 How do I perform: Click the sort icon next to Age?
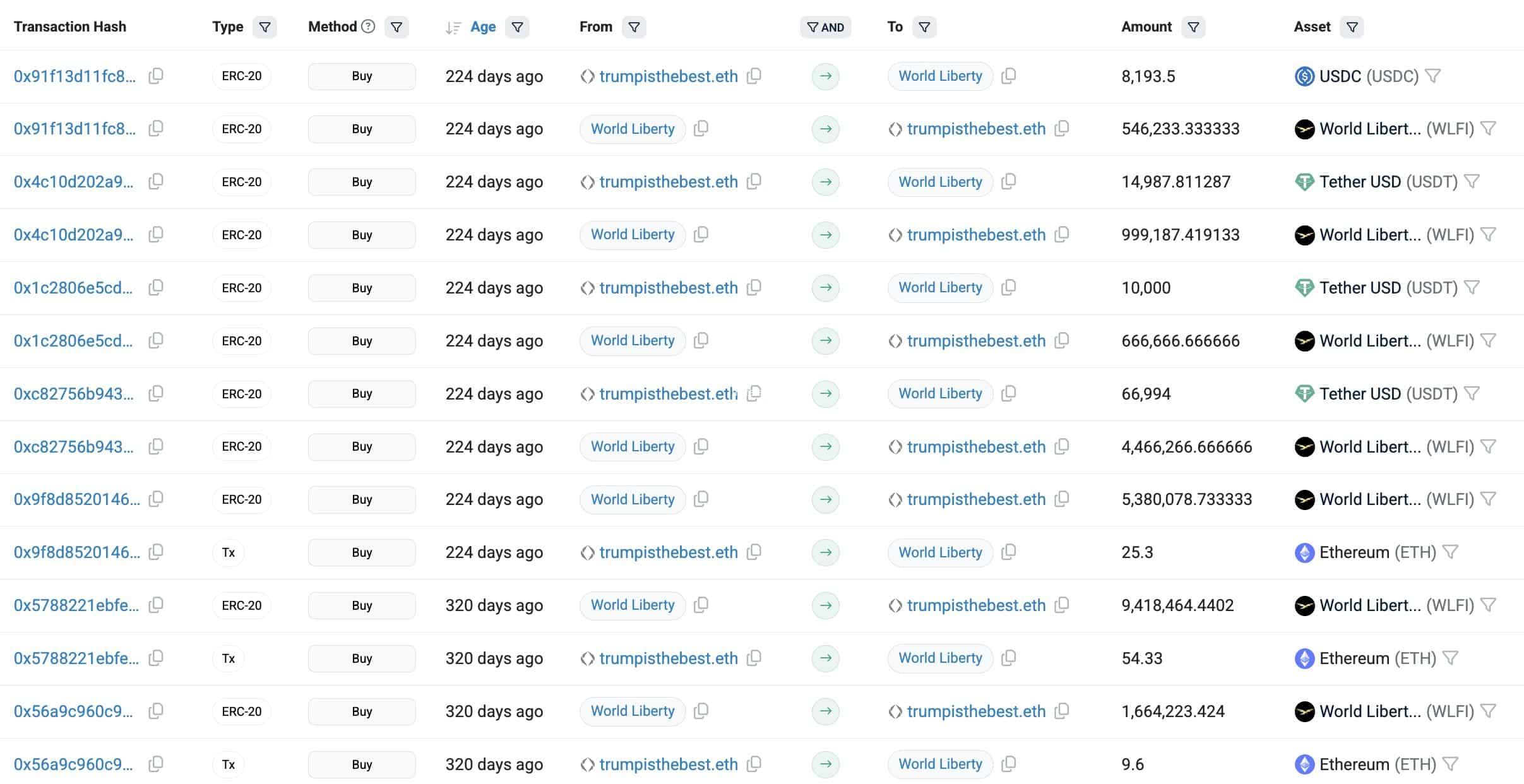point(453,27)
